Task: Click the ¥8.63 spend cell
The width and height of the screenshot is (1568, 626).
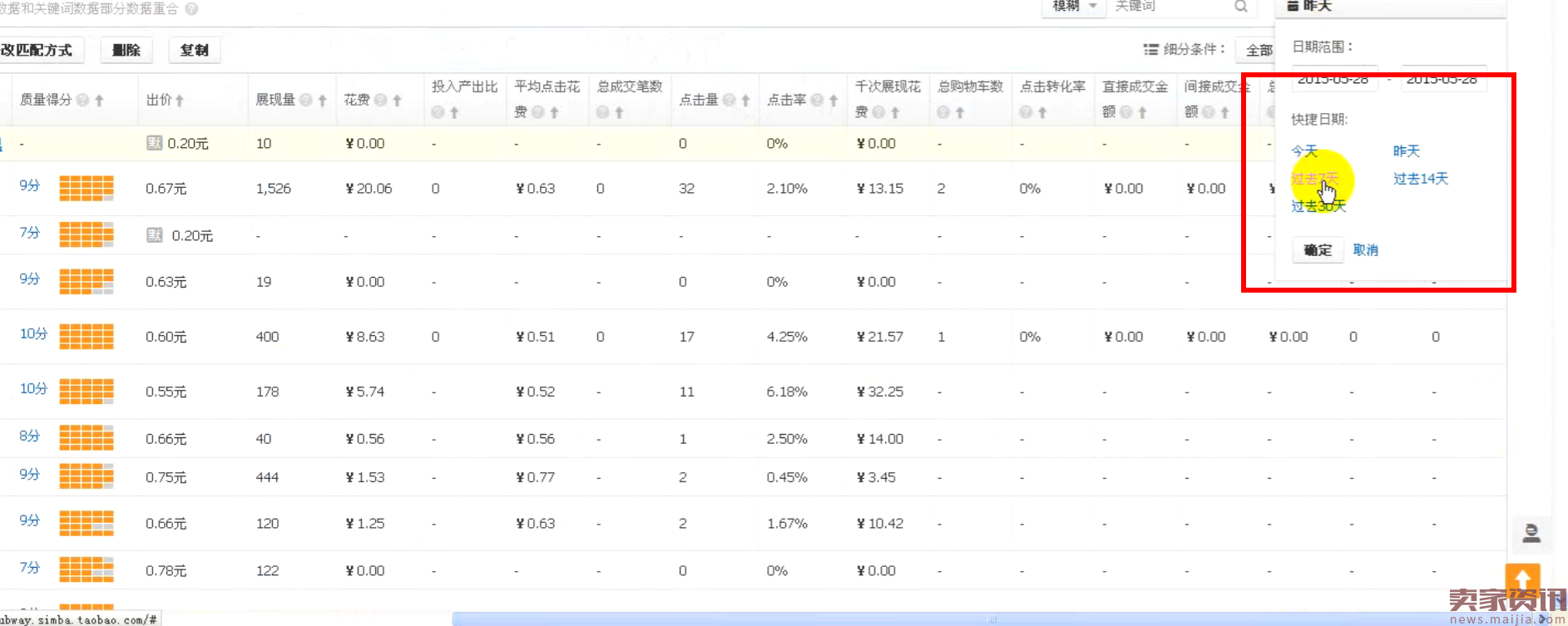Action: 365,337
